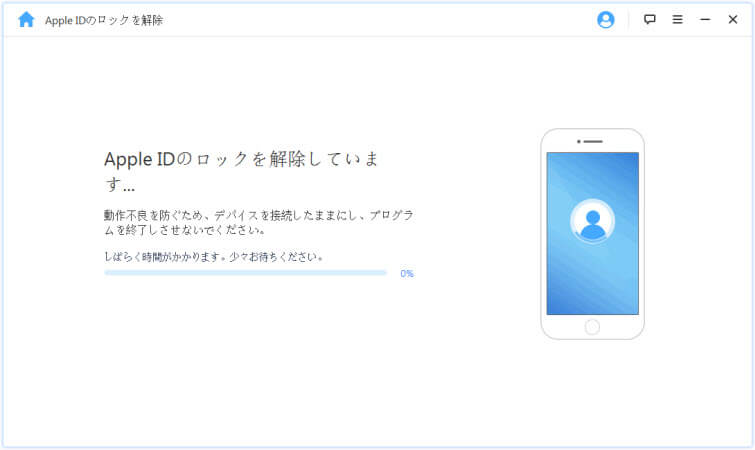Click the title 'Apple IDのロックを解除' in header
This screenshot has height=450, width=755.
point(104,20)
